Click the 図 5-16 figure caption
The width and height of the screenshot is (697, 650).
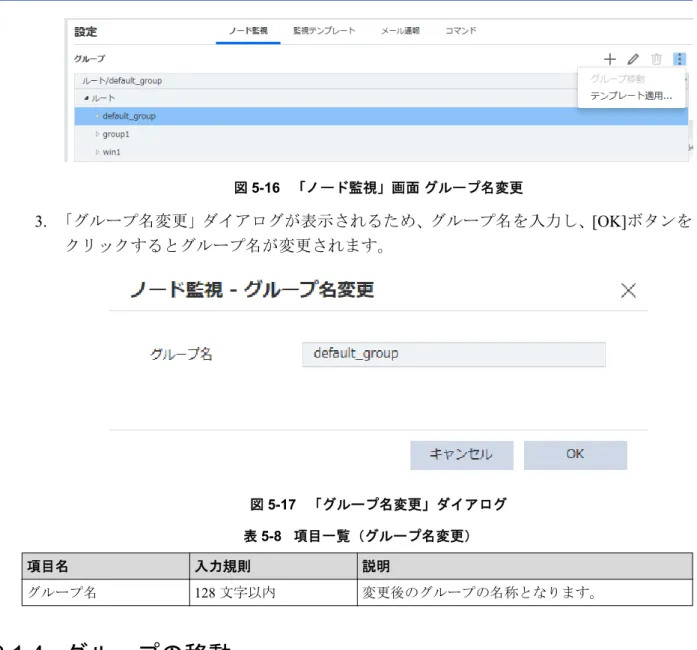coord(378,188)
